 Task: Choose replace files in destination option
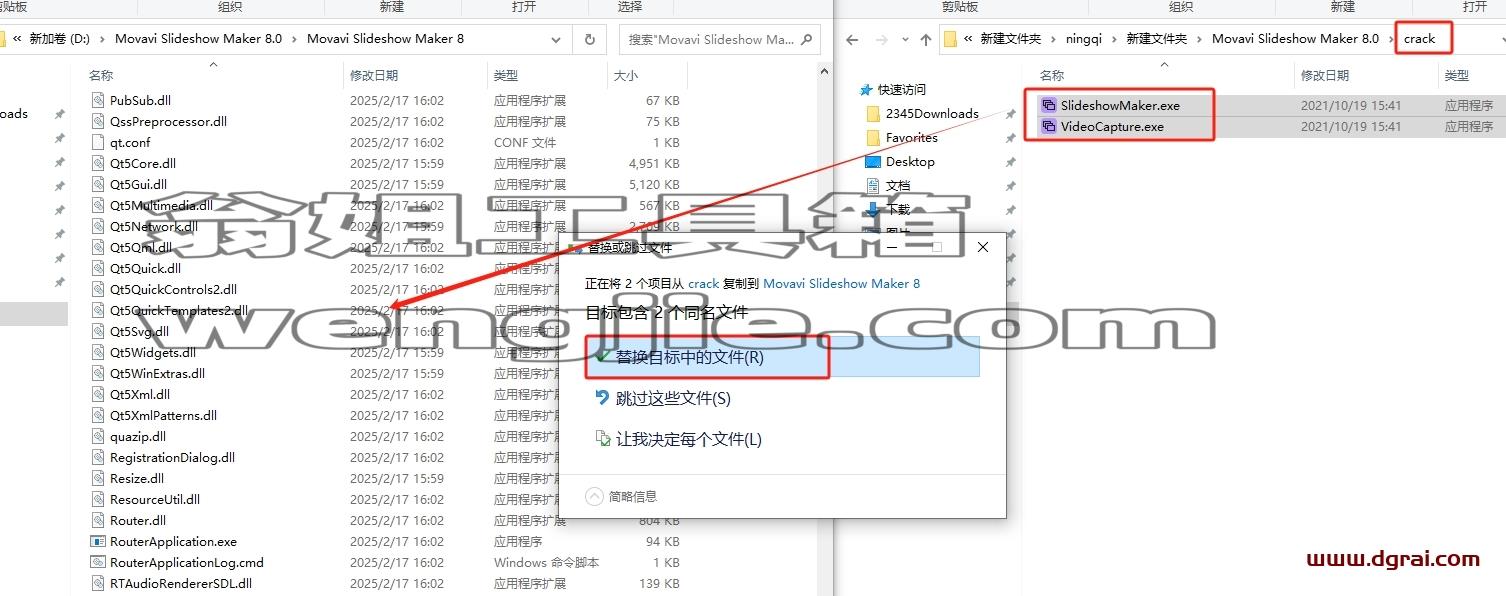(782, 357)
